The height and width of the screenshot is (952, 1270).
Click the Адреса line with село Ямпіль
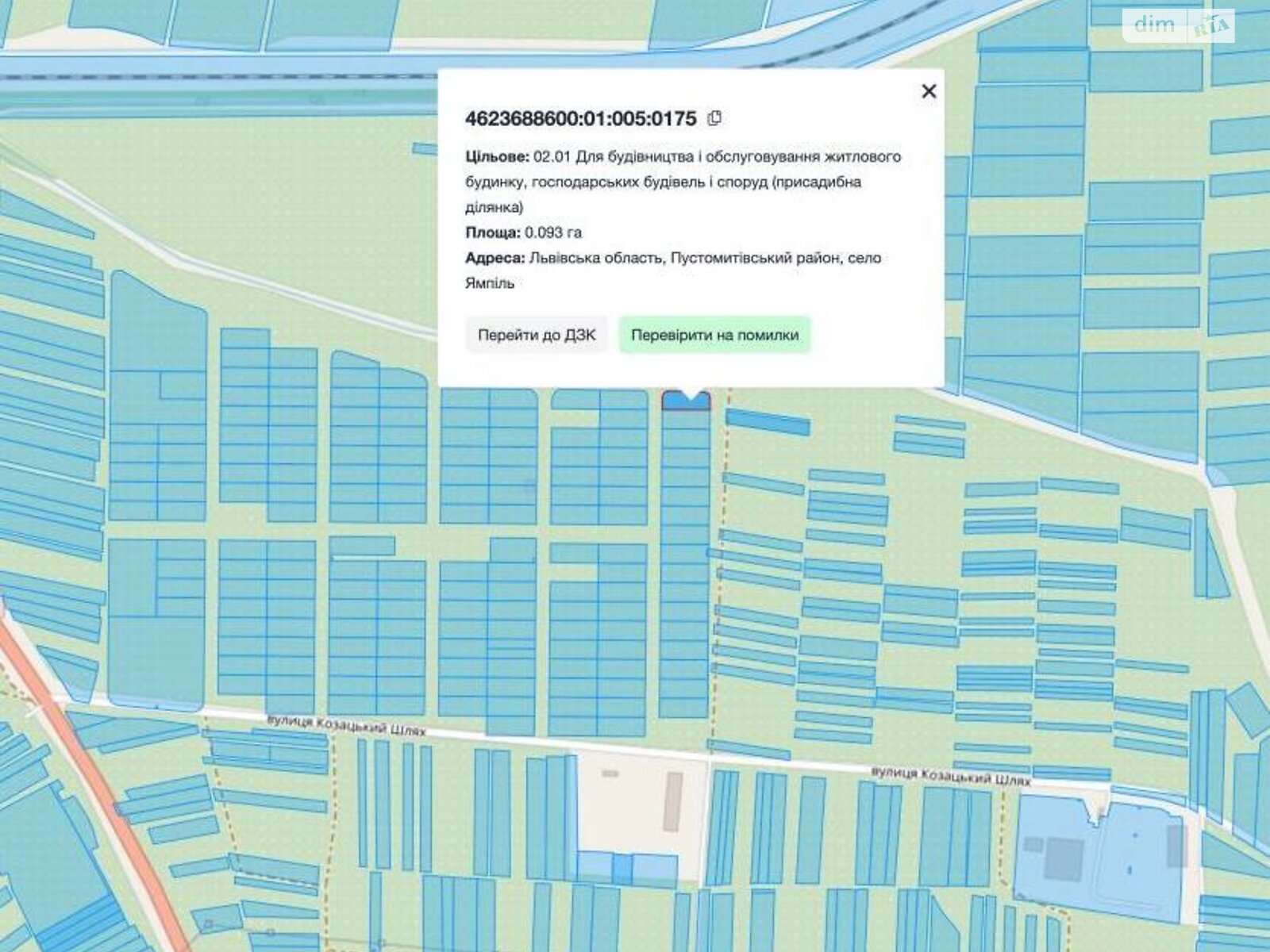pyautogui.click(x=673, y=271)
